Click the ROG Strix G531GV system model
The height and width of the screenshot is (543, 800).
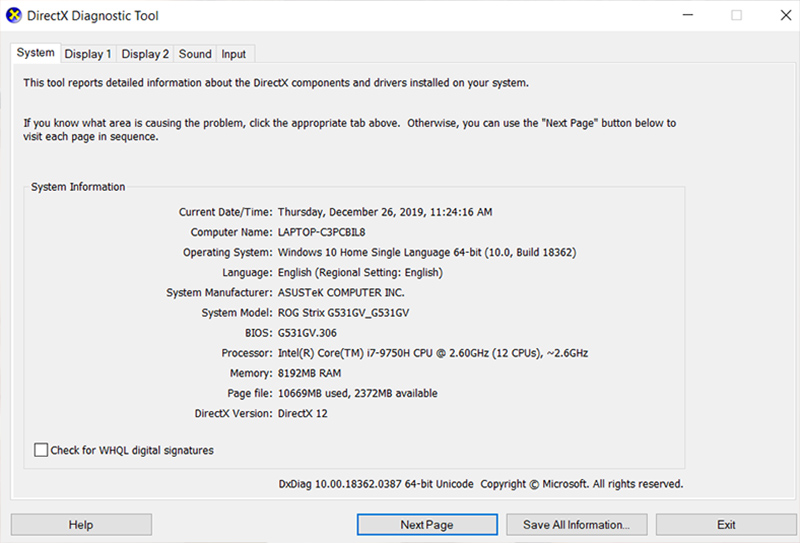(x=343, y=313)
